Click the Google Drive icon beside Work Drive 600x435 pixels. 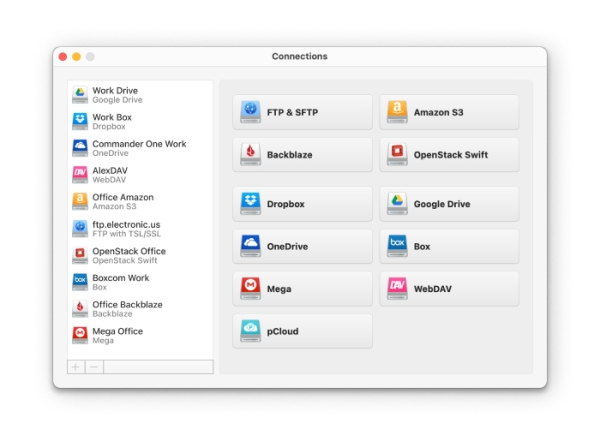point(80,94)
